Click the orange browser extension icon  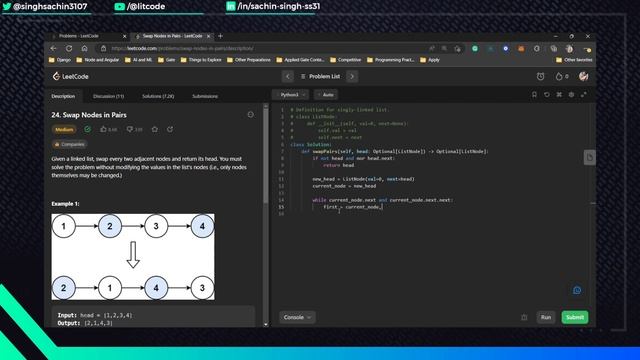pos(521,48)
